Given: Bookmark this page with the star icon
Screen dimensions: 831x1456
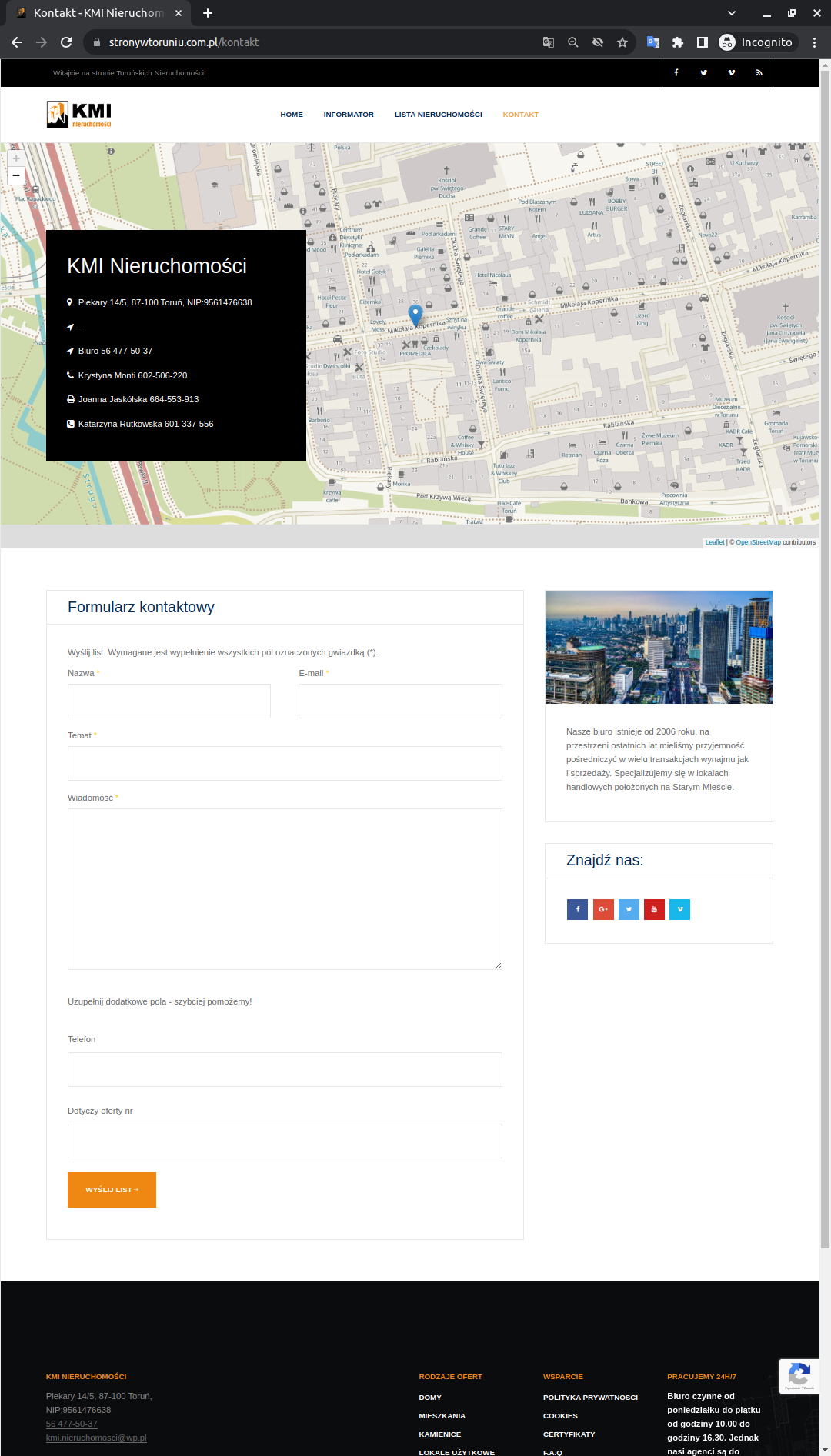Looking at the screenshot, I should [x=622, y=42].
